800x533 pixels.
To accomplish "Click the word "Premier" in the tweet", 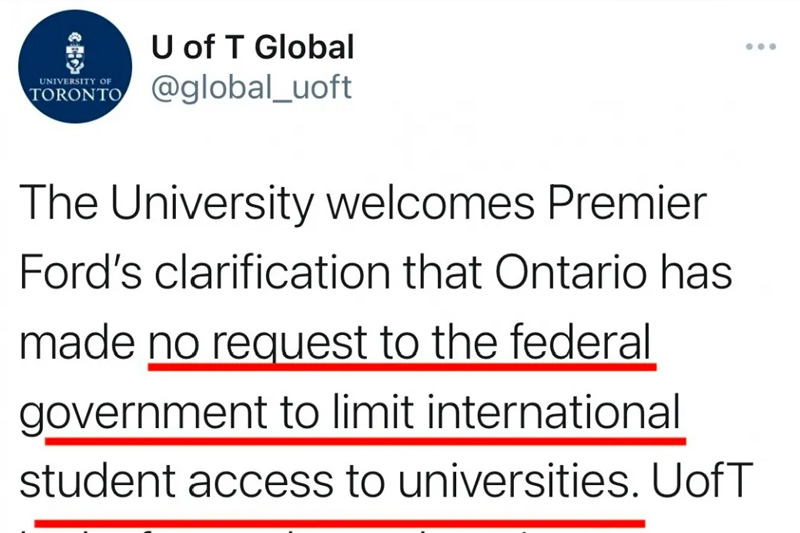I will click(628, 202).
